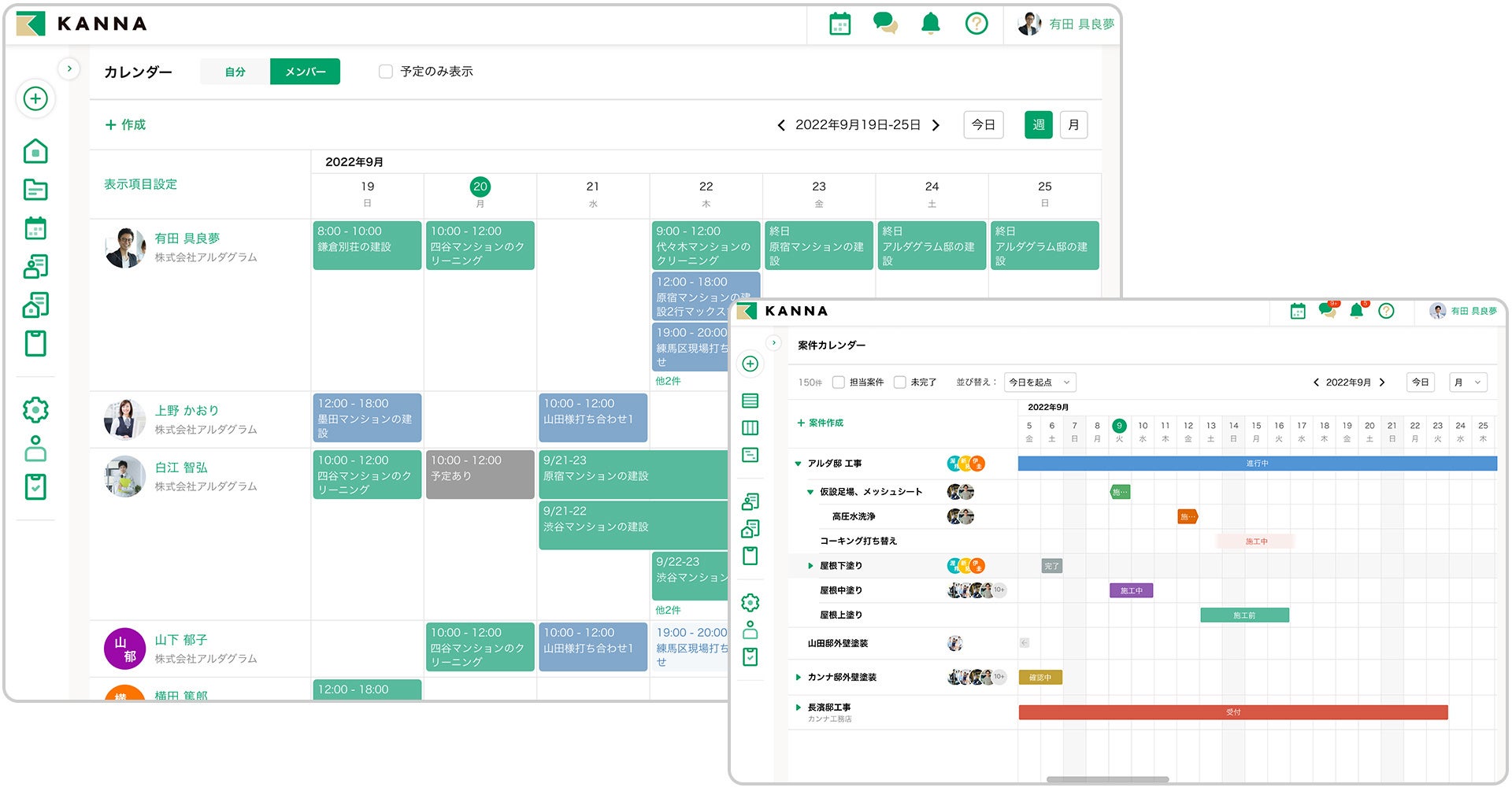Open the user profile icon in left sidebar
Screen dimensions: 1512x791
[x=35, y=449]
